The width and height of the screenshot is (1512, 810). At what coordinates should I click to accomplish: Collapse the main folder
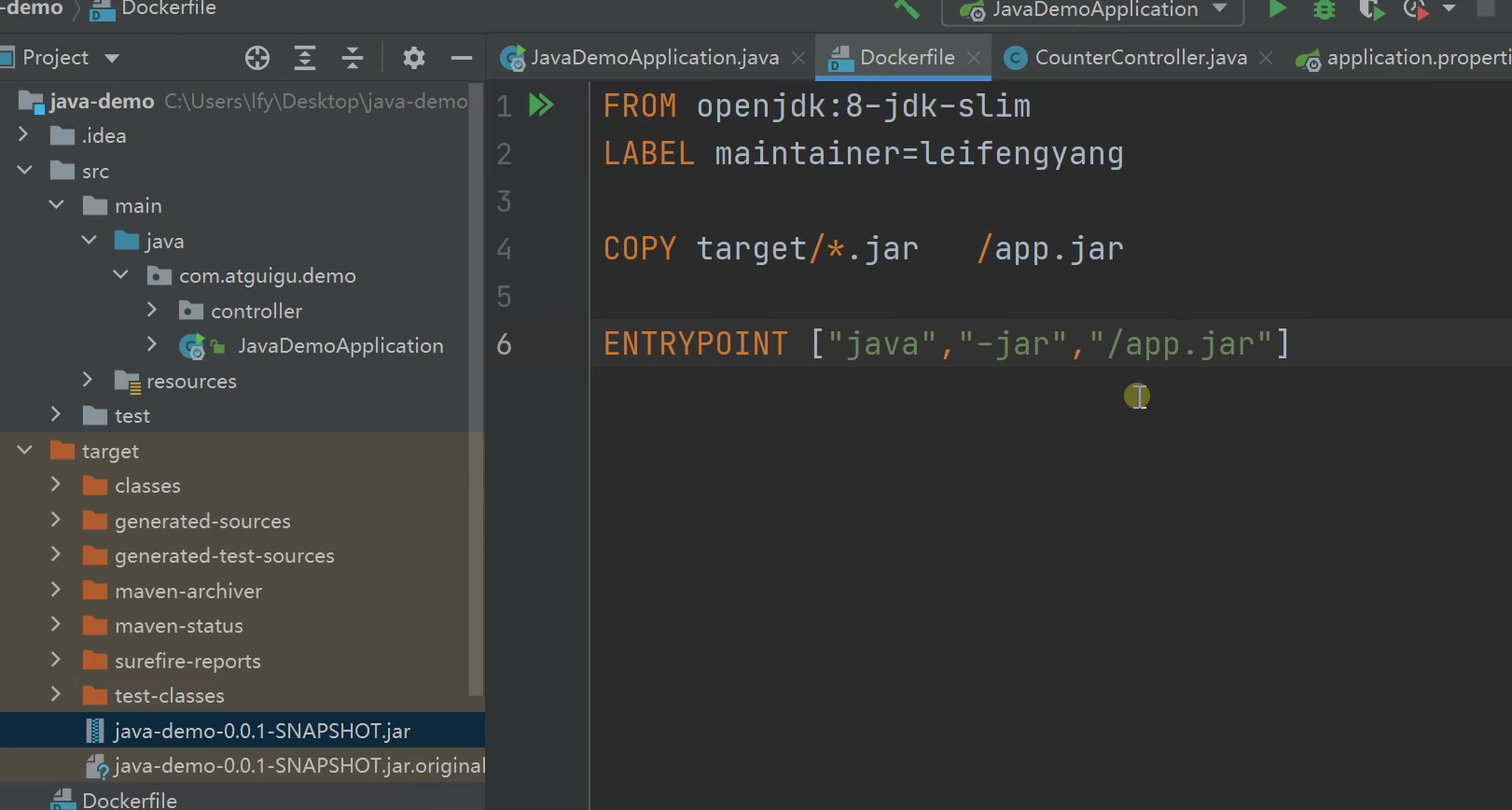56,204
